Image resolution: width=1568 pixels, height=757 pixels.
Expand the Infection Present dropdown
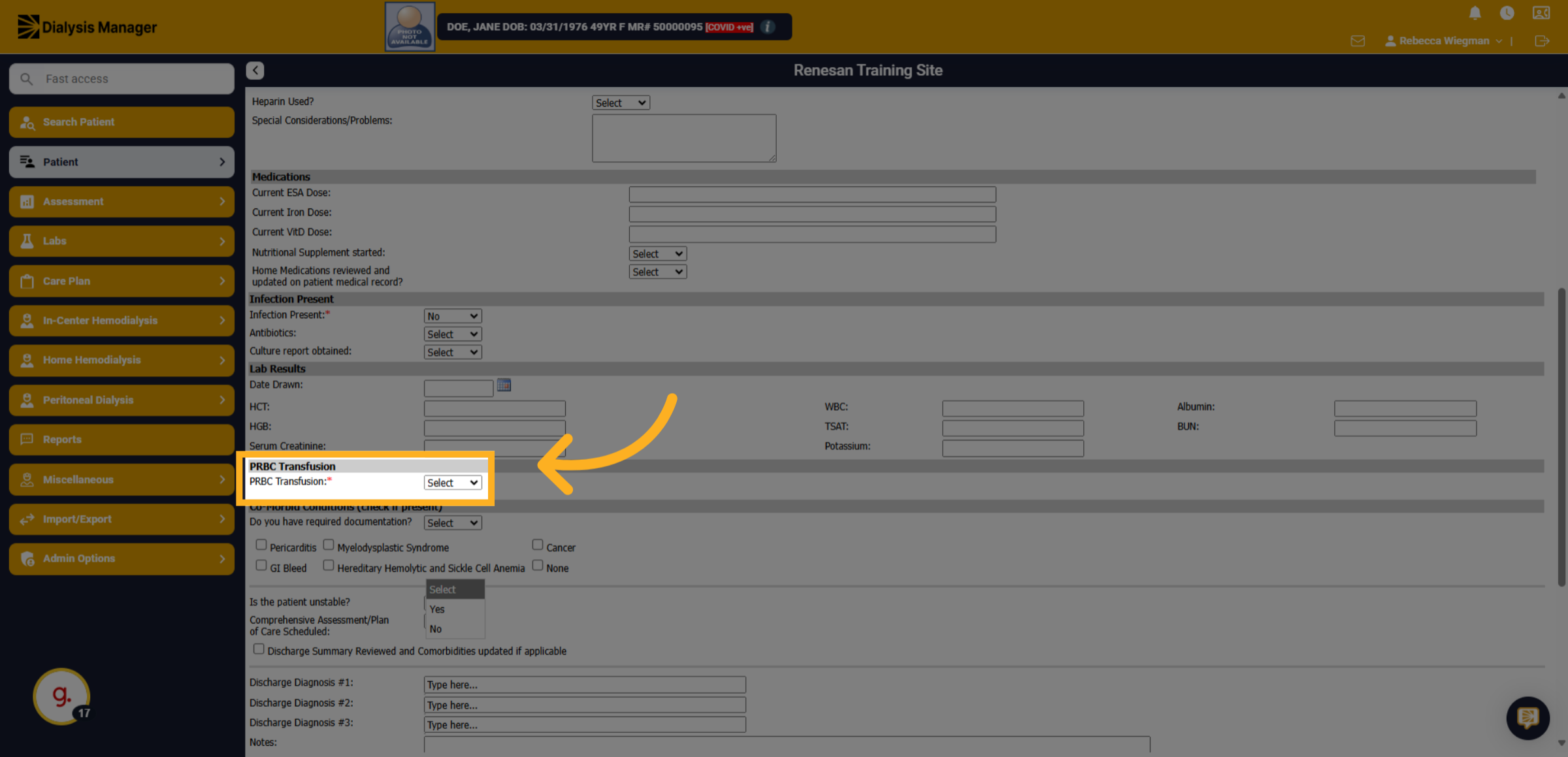pyautogui.click(x=453, y=316)
